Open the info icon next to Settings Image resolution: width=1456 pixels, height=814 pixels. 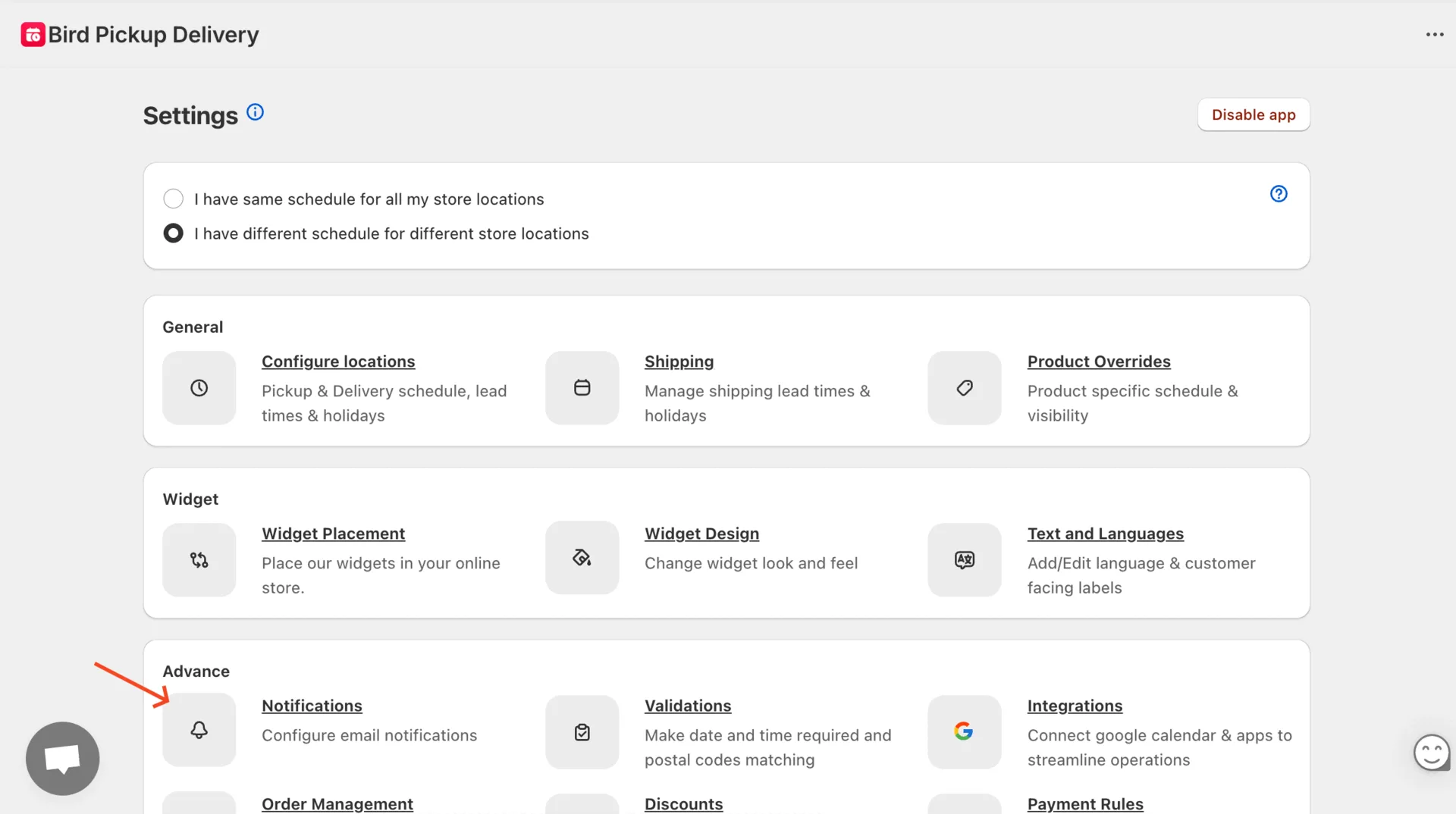(255, 112)
